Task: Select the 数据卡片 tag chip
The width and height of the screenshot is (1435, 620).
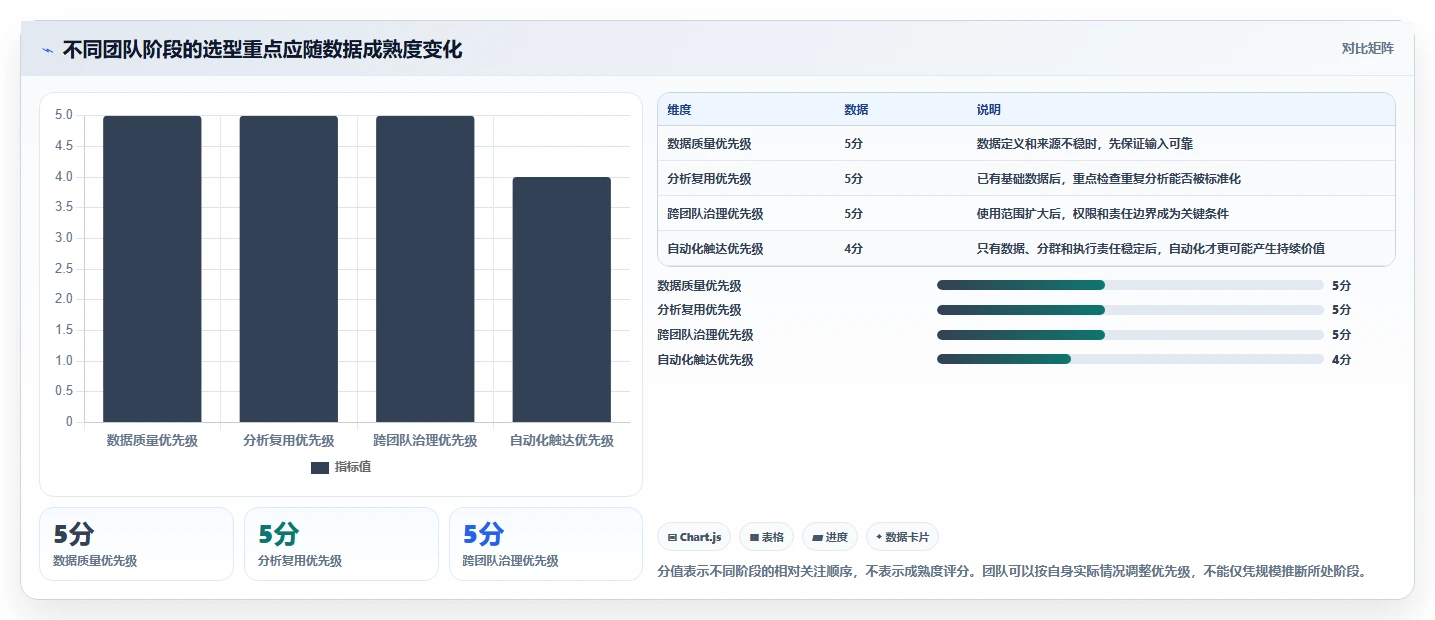Action: (x=902, y=537)
